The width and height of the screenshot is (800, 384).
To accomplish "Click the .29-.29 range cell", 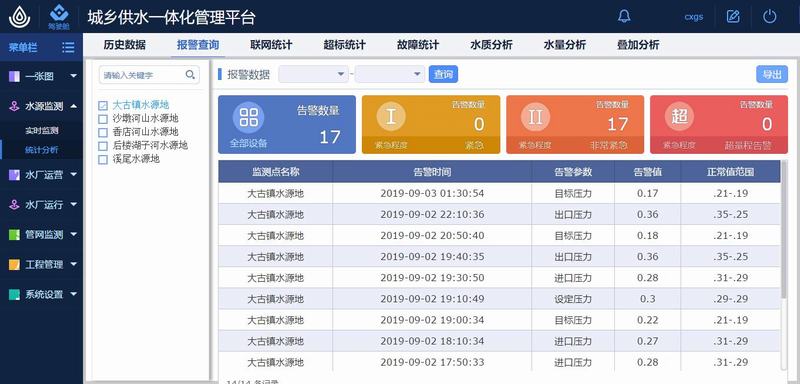I will [x=731, y=299].
